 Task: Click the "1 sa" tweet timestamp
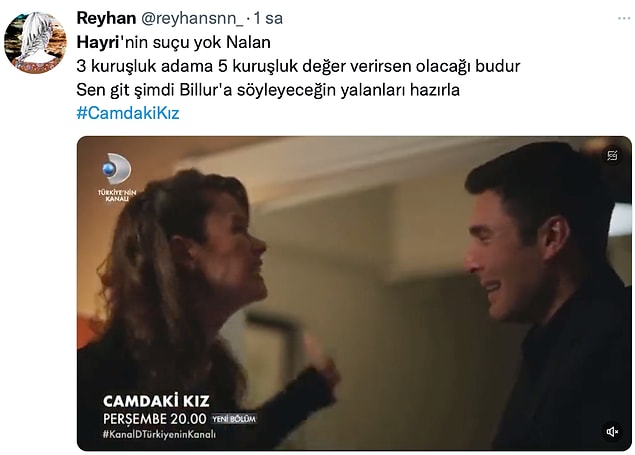coord(268,18)
